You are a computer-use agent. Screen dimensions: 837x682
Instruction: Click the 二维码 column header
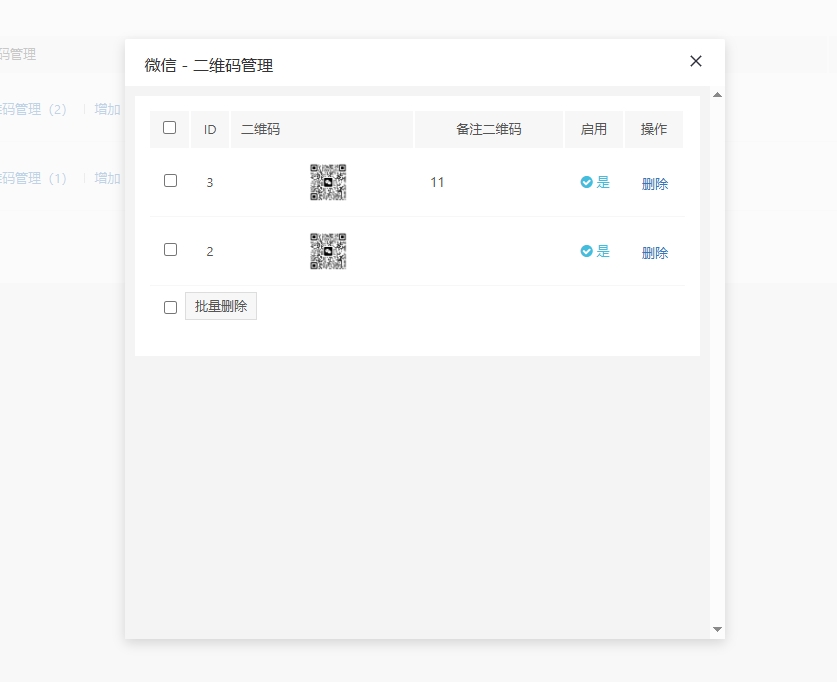coord(322,129)
